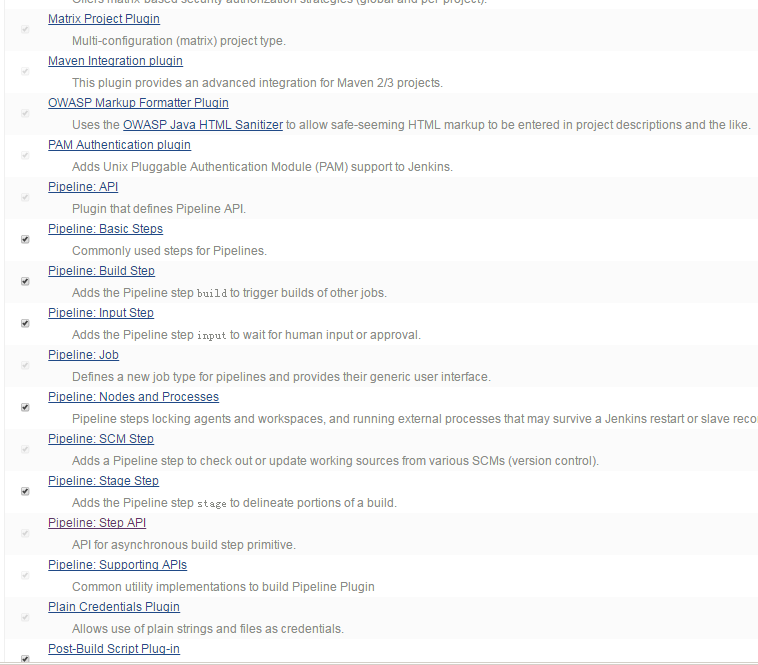Open the Pipeline: Input Step link
This screenshot has height=665, width=758.
coord(101,313)
